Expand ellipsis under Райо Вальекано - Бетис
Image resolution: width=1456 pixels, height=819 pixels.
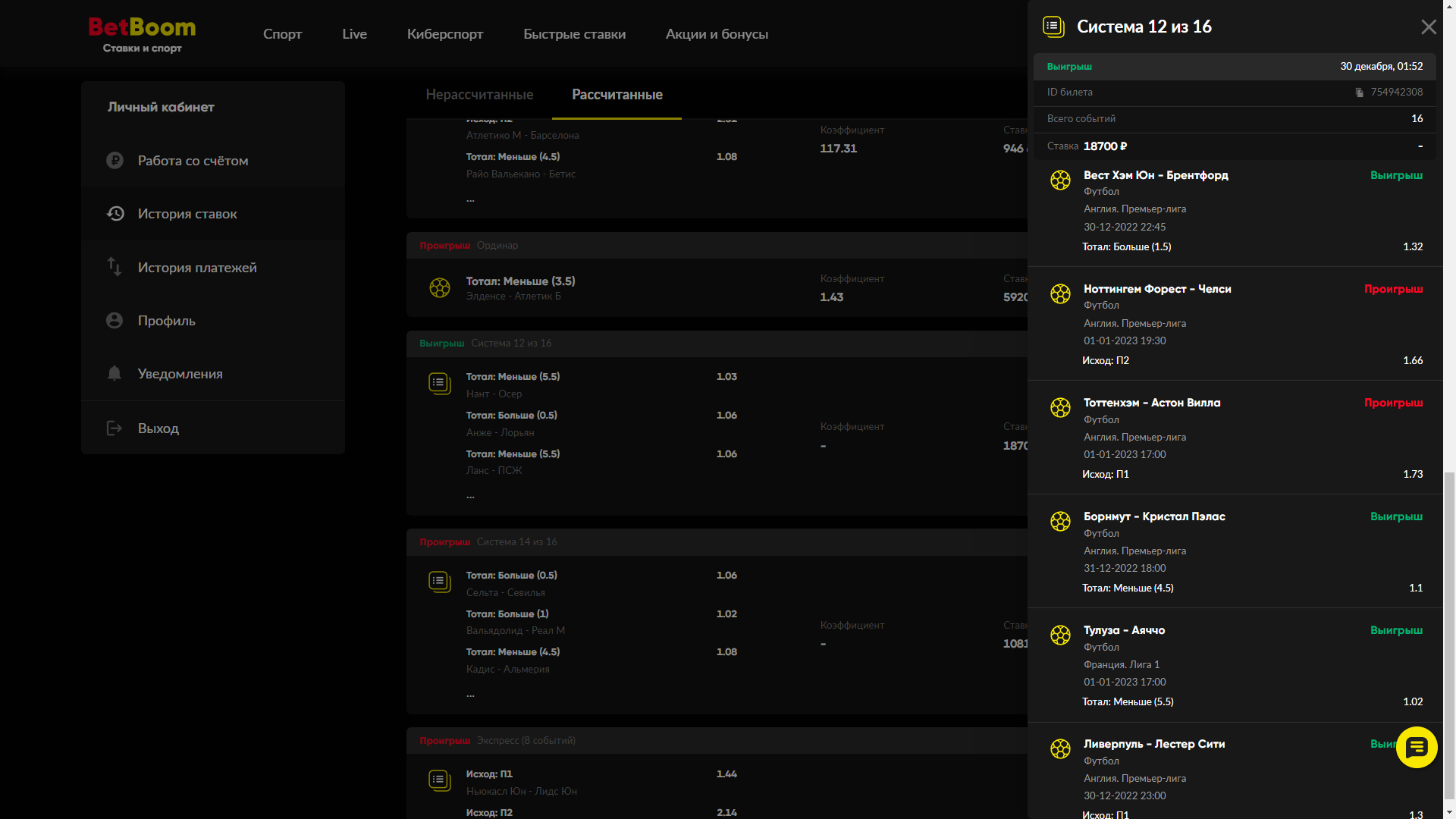point(470,200)
